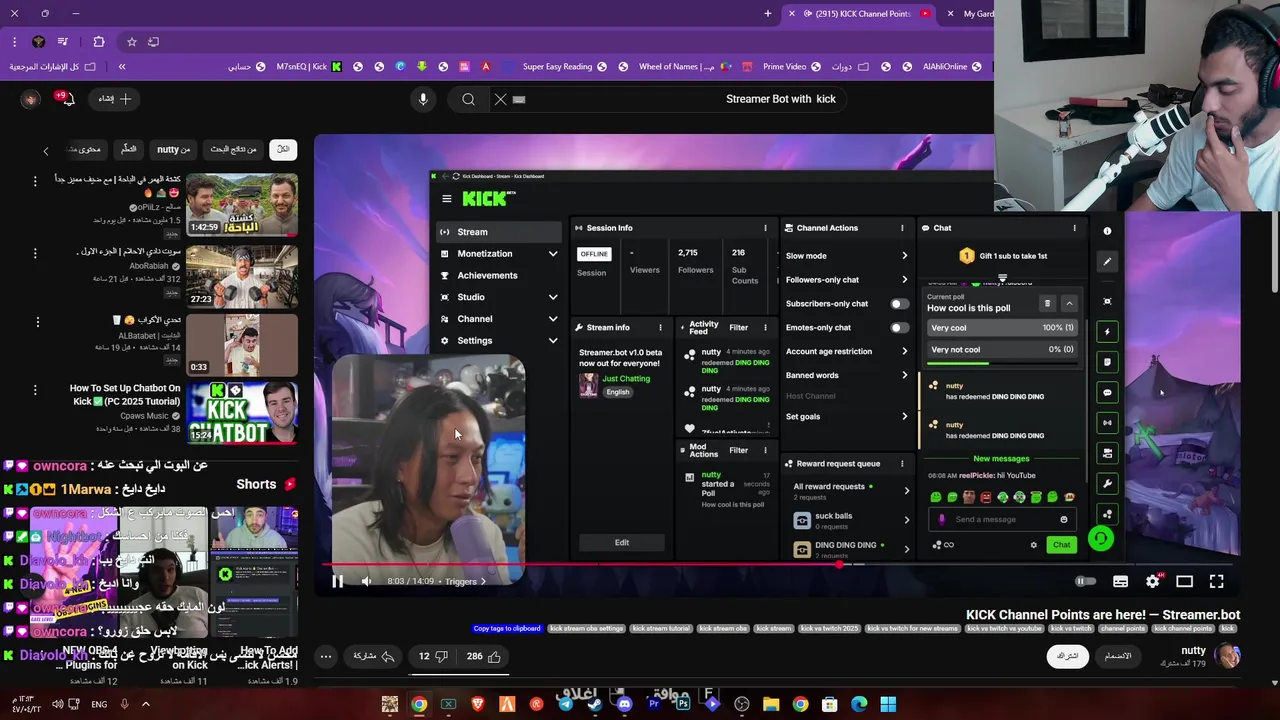Open Telegram from the taskbar

[x=566, y=705]
